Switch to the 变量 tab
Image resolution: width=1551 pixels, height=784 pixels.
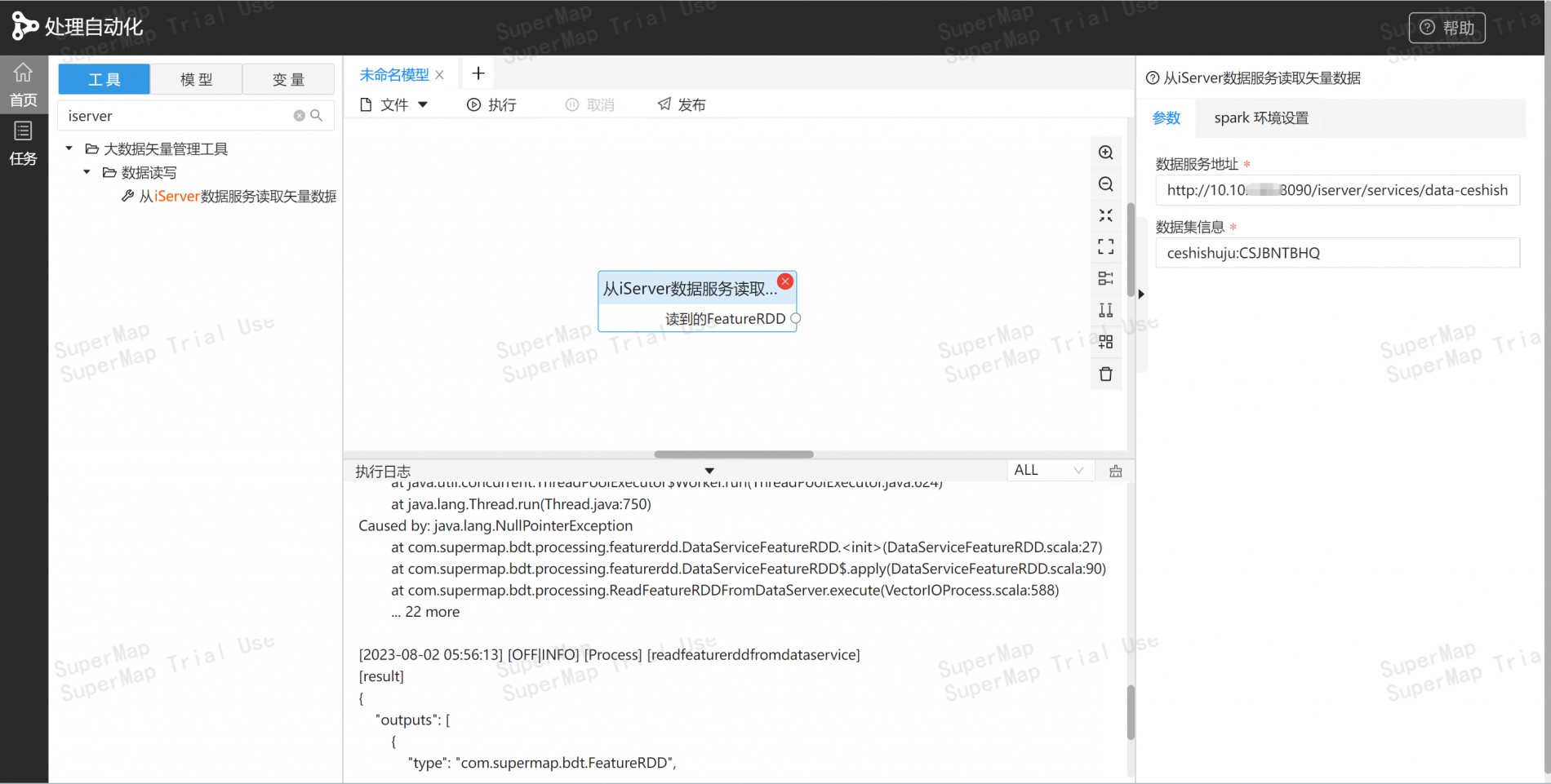tap(288, 79)
